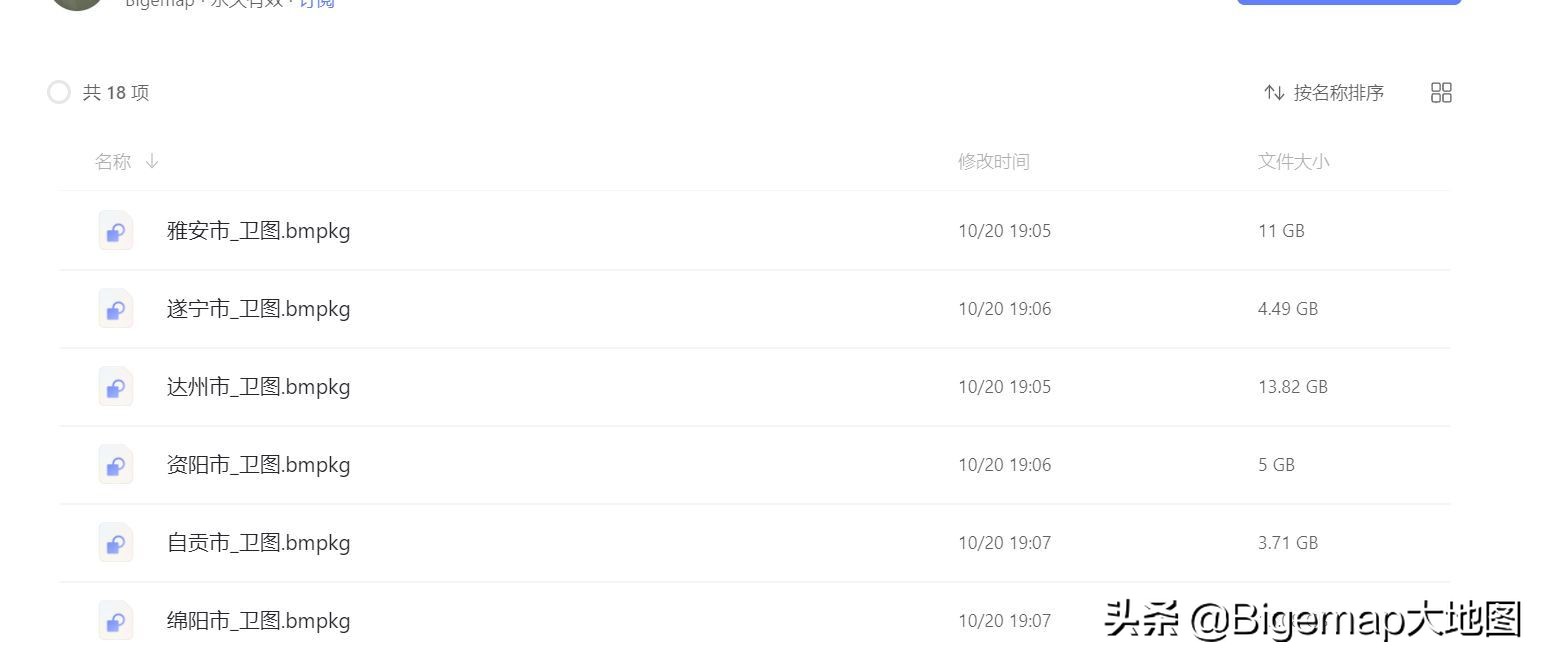Open the 按名称排序 sort dropdown
Viewport: 1541px width, 659px height.
coord(1338,93)
